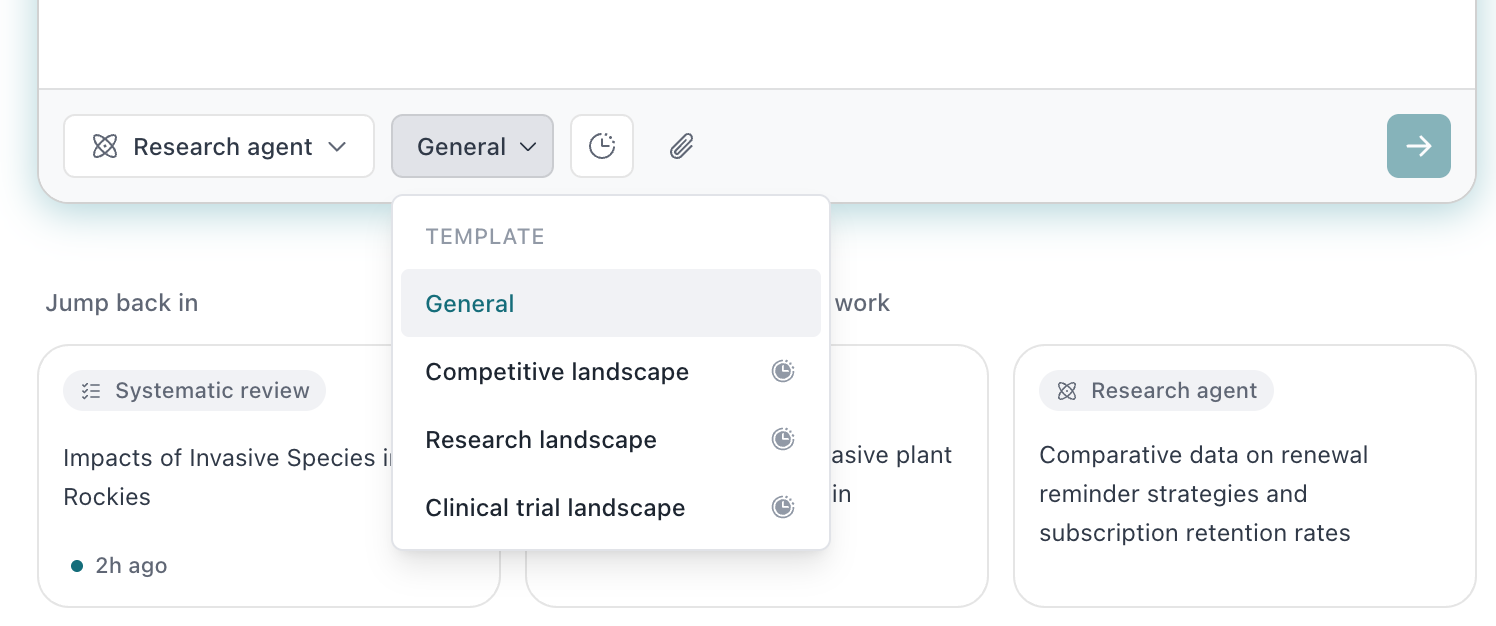Select Clinical trial landscape template
The image size is (1496, 626).
[555, 508]
